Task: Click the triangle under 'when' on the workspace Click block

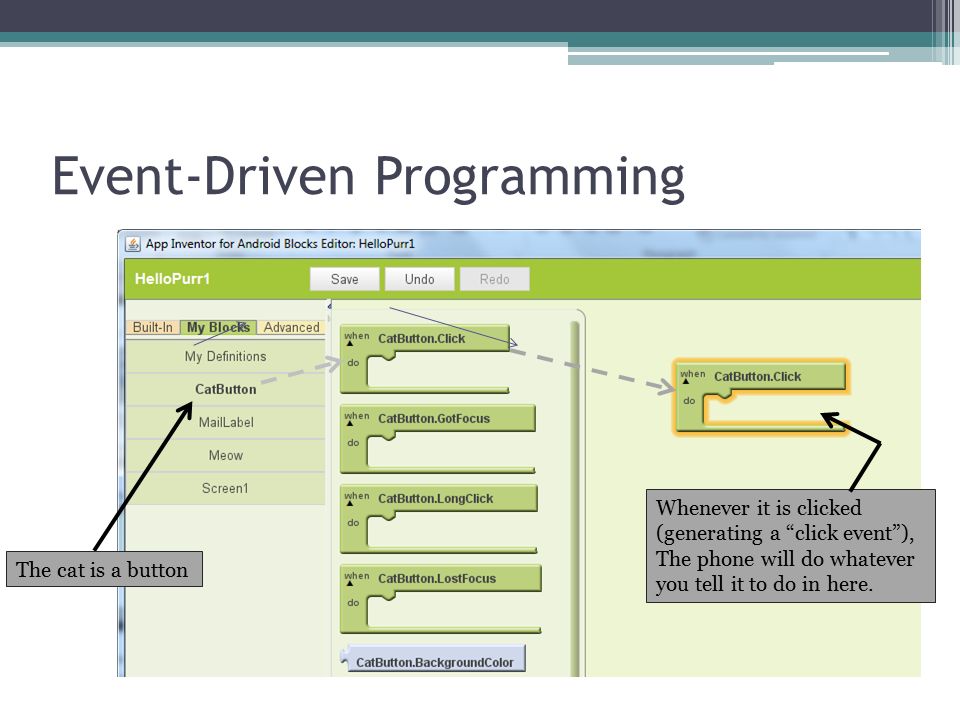Action: coord(686,381)
